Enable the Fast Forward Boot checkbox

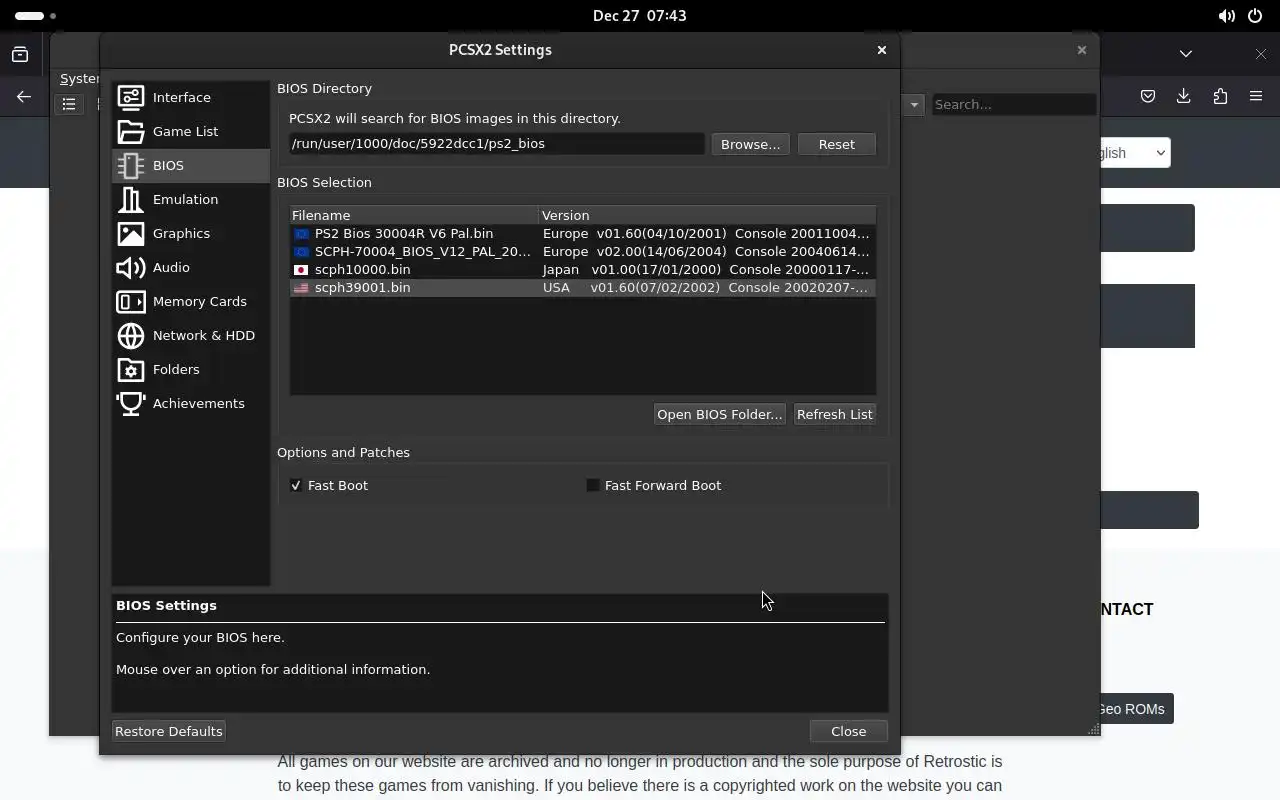tap(593, 485)
